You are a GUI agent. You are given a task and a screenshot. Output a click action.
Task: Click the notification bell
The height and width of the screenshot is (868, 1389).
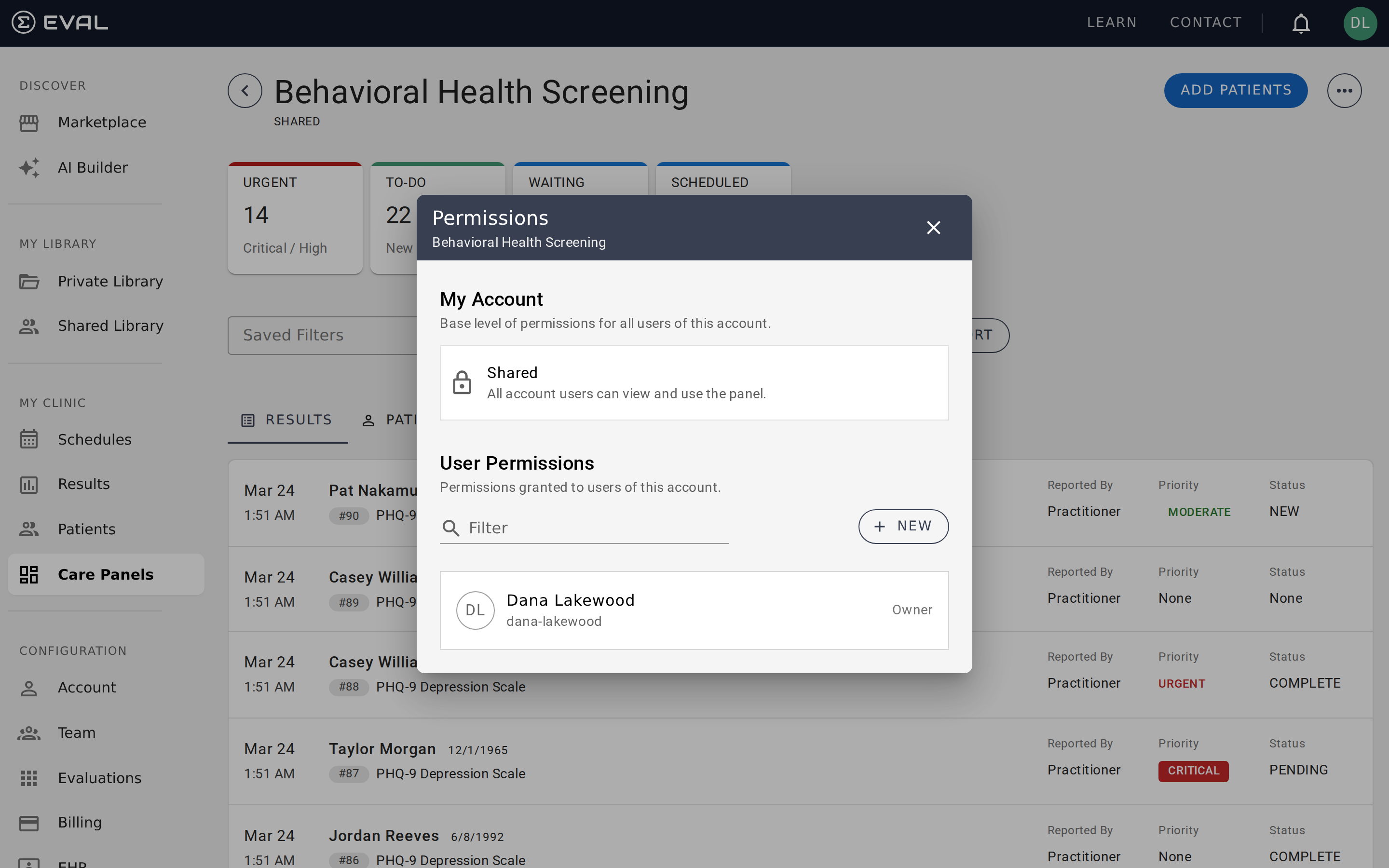(x=1301, y=23)
